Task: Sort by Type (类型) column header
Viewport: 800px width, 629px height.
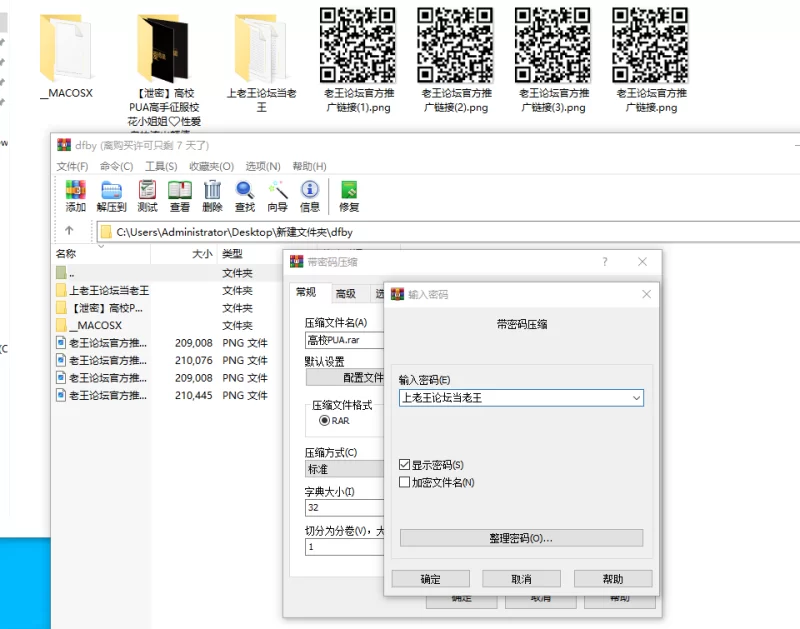Action: click(250, 254)
